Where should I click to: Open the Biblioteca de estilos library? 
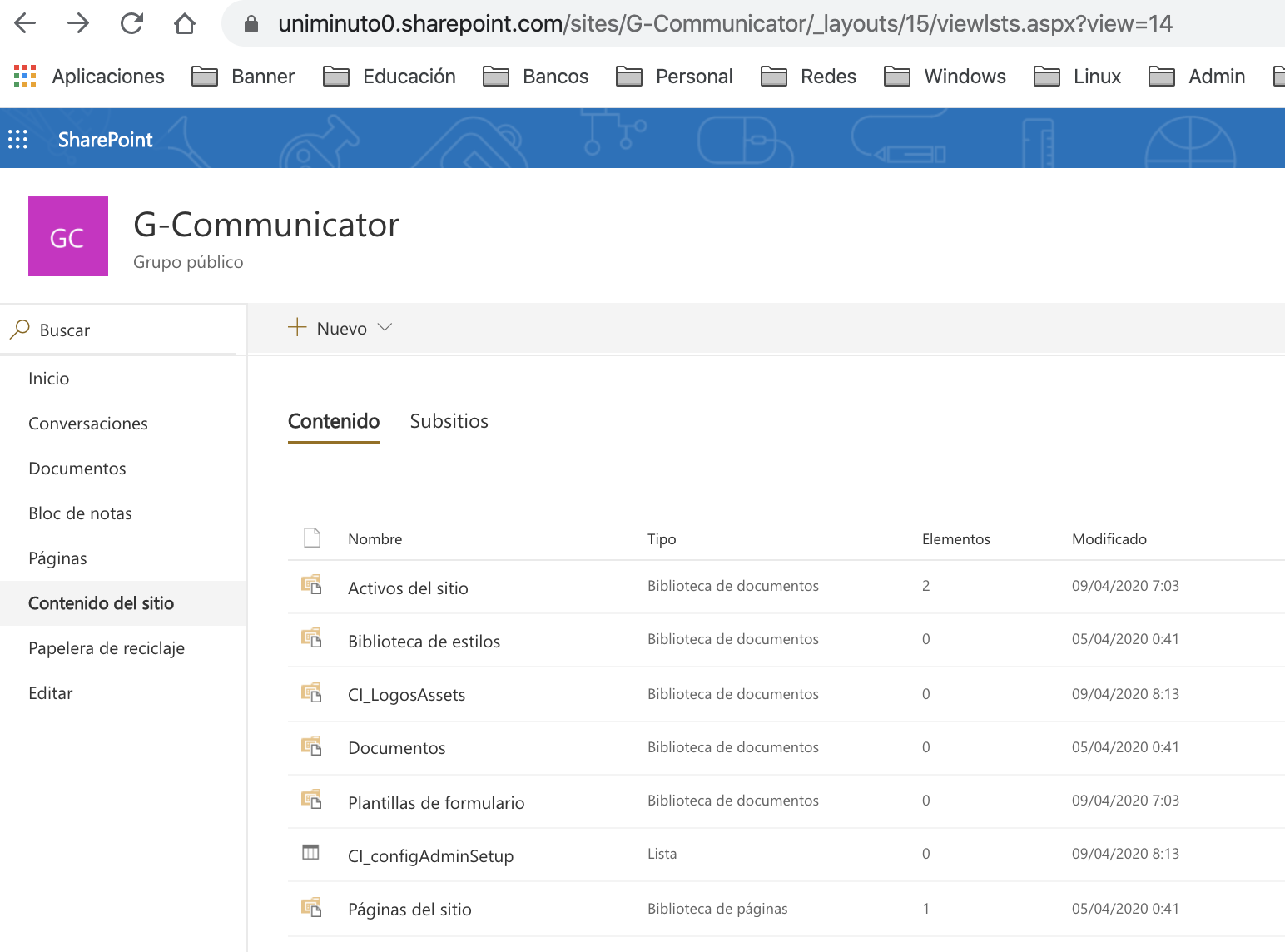[x=424, y=642]
